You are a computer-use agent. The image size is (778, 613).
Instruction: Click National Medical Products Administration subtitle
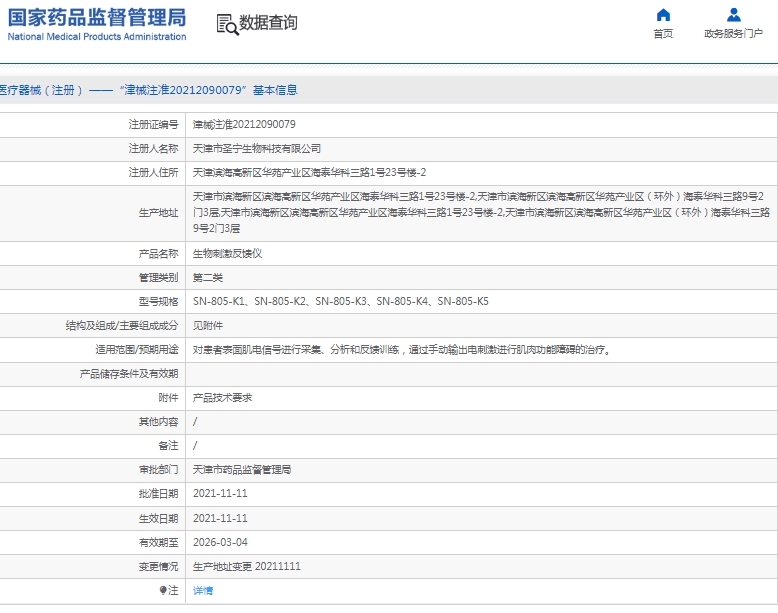click(97, 37)
